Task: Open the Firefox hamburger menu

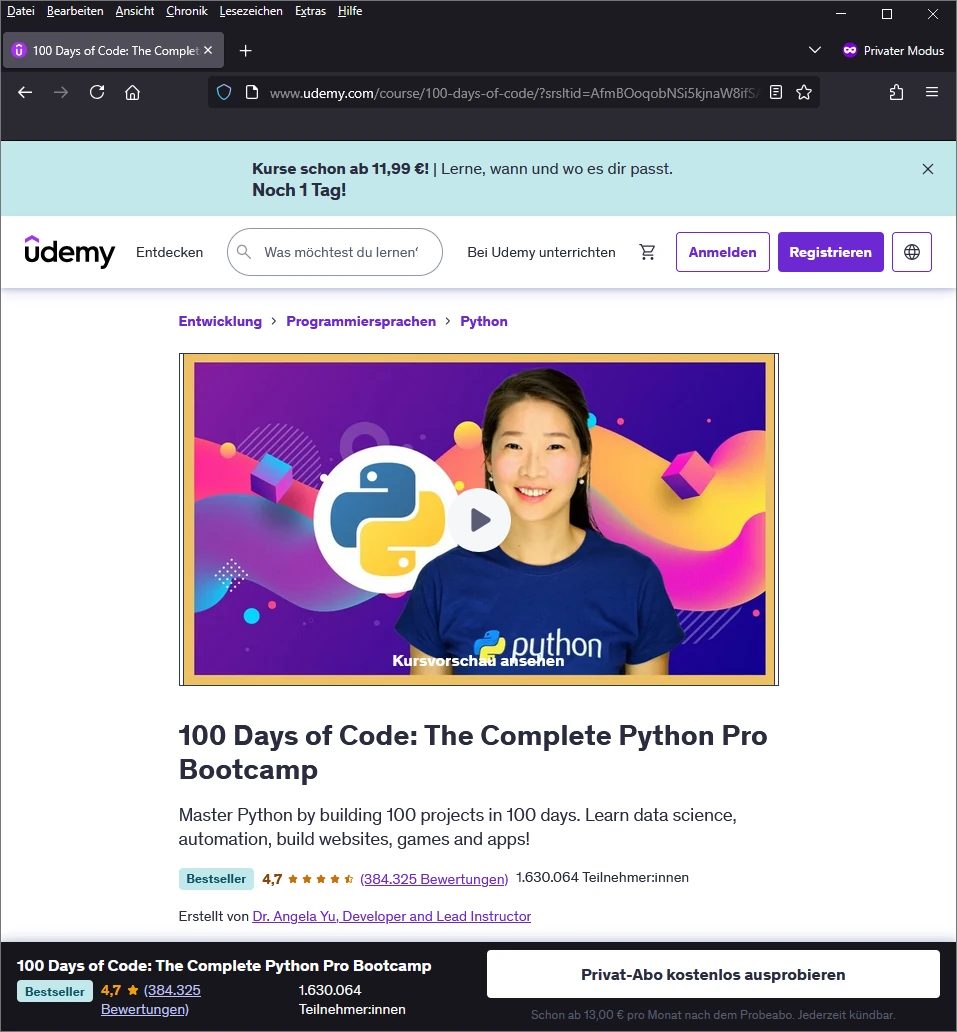Action: [932, 93]
